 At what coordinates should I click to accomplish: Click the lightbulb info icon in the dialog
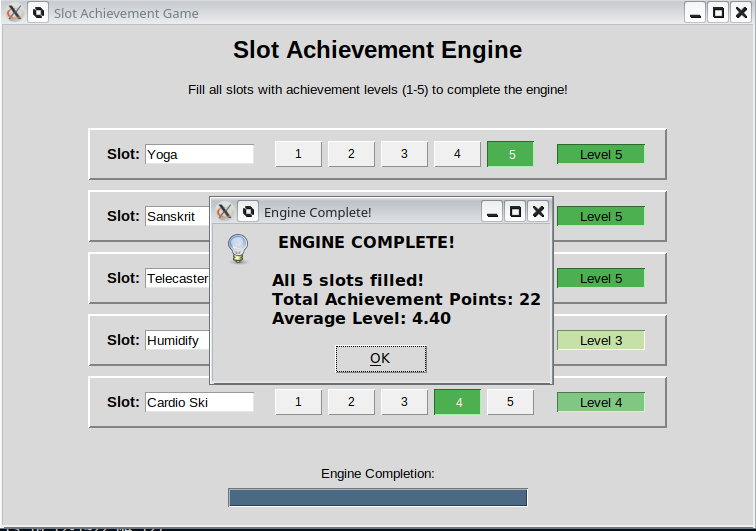pyautogui.click(x=237, y=248)
